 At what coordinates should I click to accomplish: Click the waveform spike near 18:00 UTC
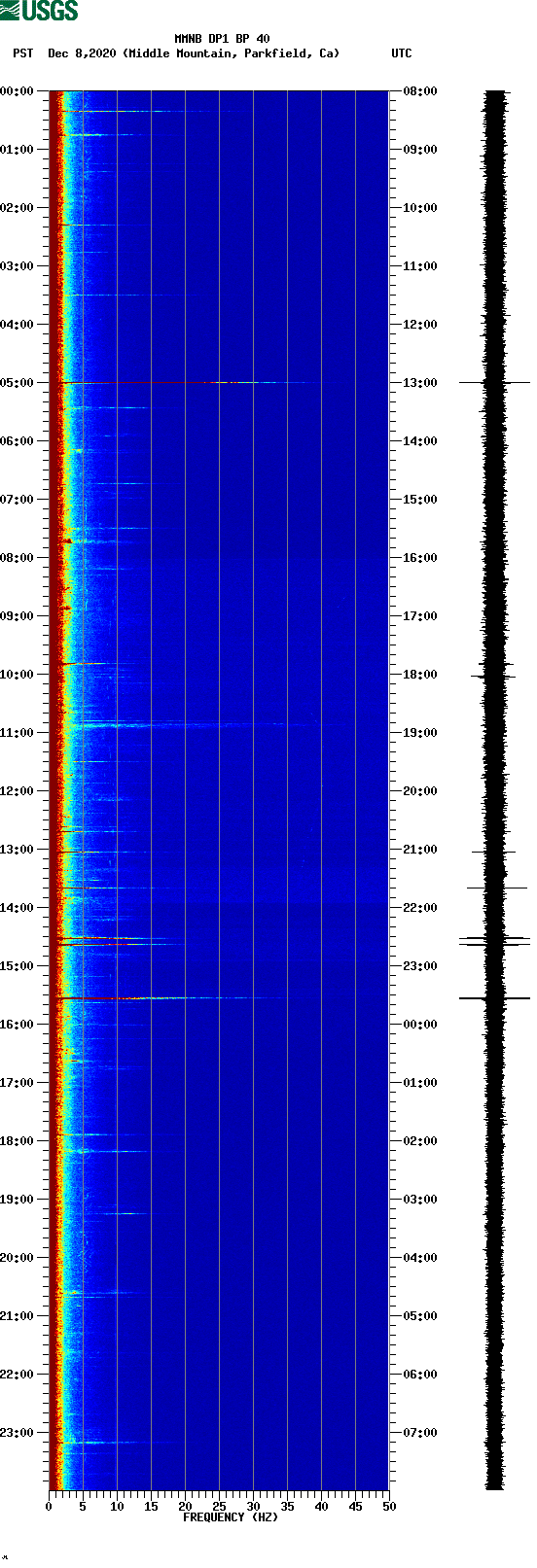[x=494, y=676]
